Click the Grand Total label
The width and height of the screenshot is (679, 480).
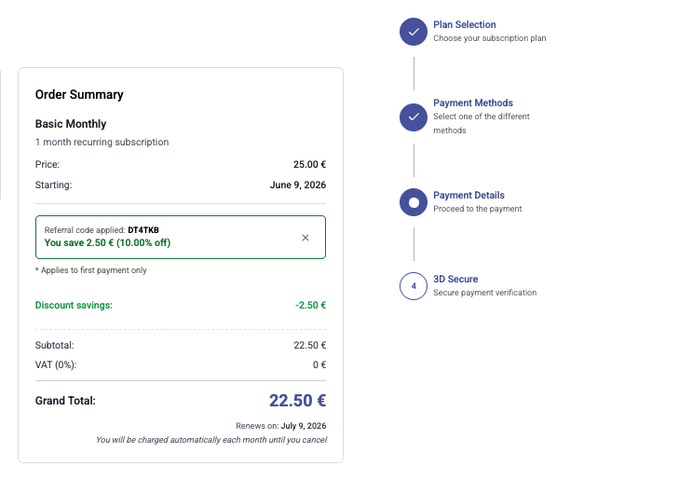point(65,401)
